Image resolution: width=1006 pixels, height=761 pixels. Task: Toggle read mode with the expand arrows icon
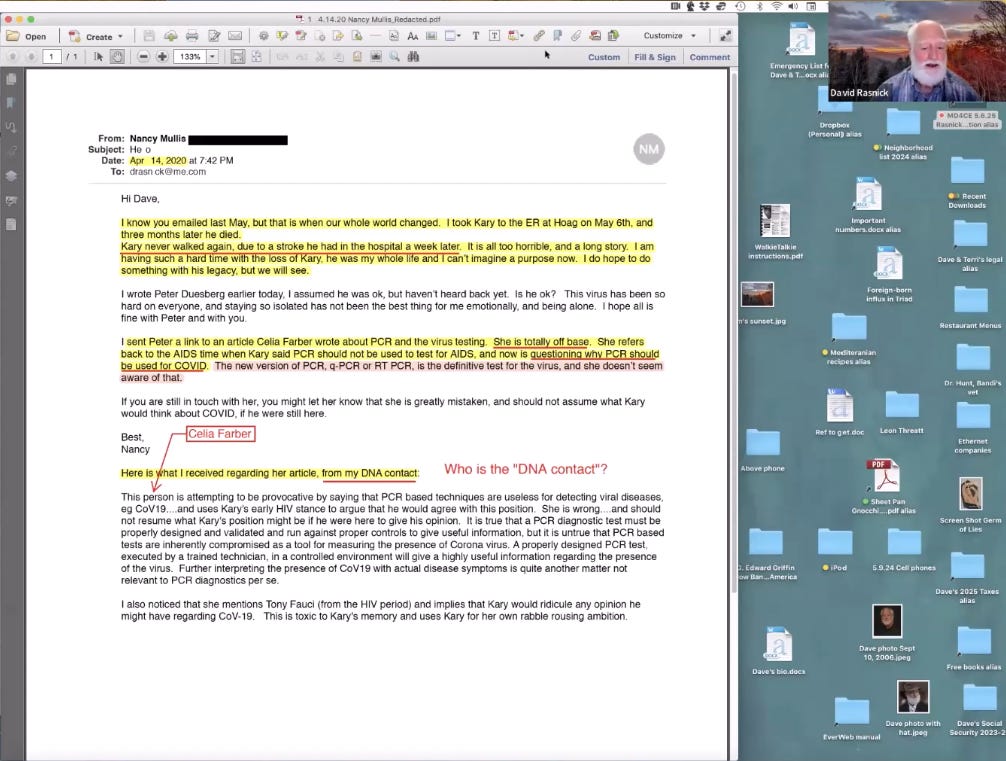pyautogui.click(x=725, y=36)
